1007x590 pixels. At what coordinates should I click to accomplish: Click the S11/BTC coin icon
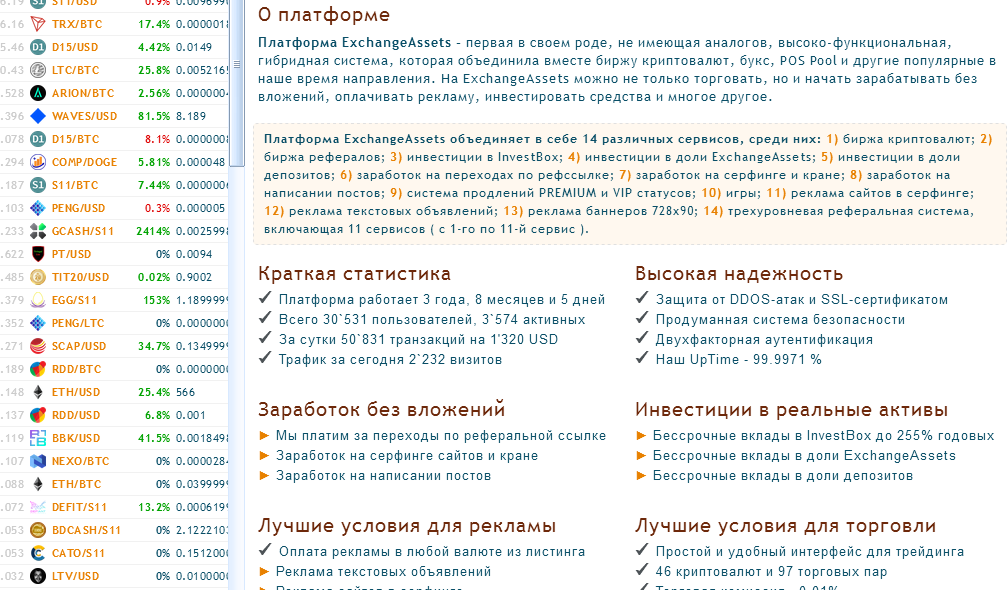pyautogui.click(x=38, y=185)
